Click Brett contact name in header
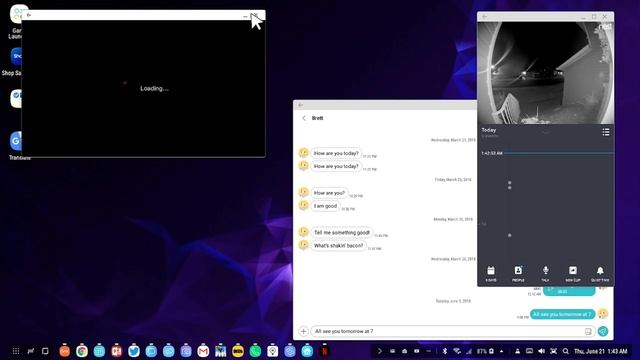Image resolution: width=640 pixels, height=360 pixels. [318, 118]
